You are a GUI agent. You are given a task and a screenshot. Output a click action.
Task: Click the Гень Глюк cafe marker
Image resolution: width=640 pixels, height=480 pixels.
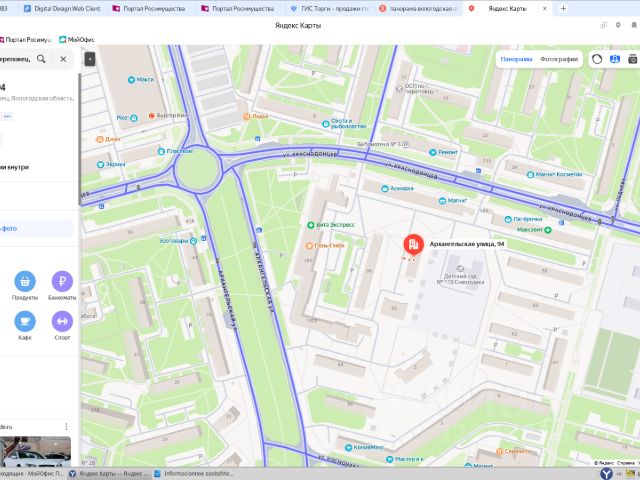(x=309, y=246)
